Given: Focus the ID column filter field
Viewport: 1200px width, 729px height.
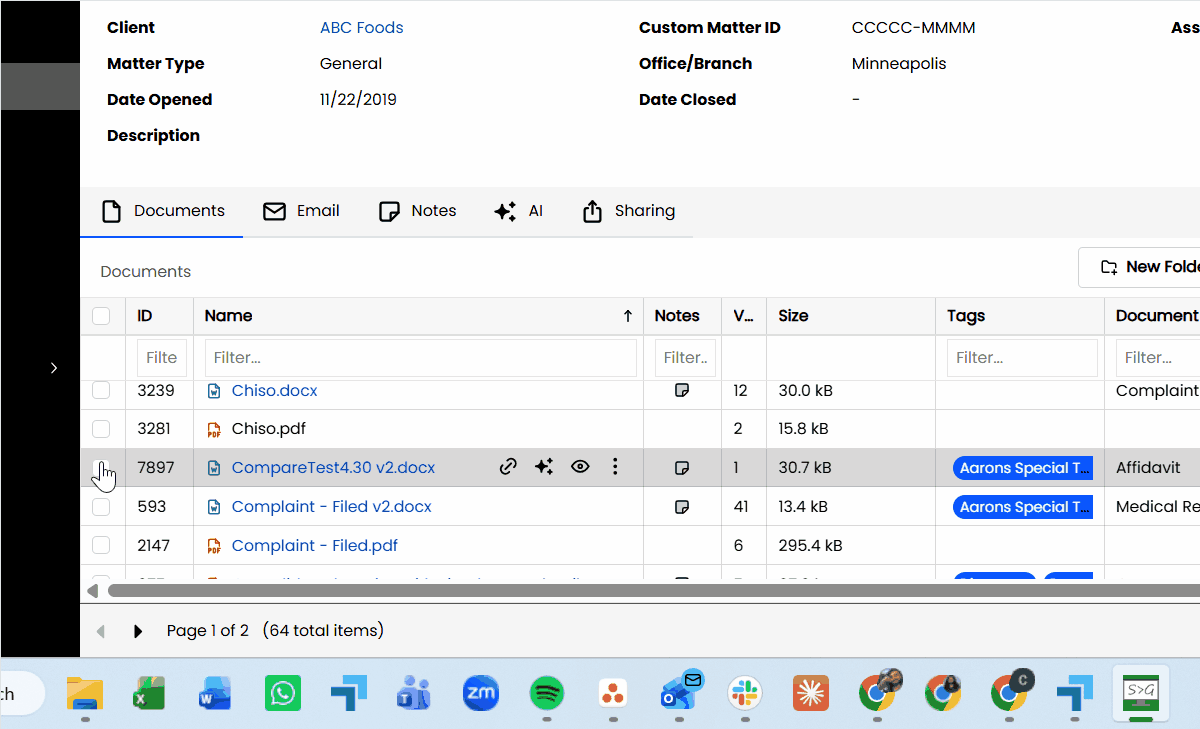Looking at the screenshot, I should pyautogui.click(x=161, y=358).
